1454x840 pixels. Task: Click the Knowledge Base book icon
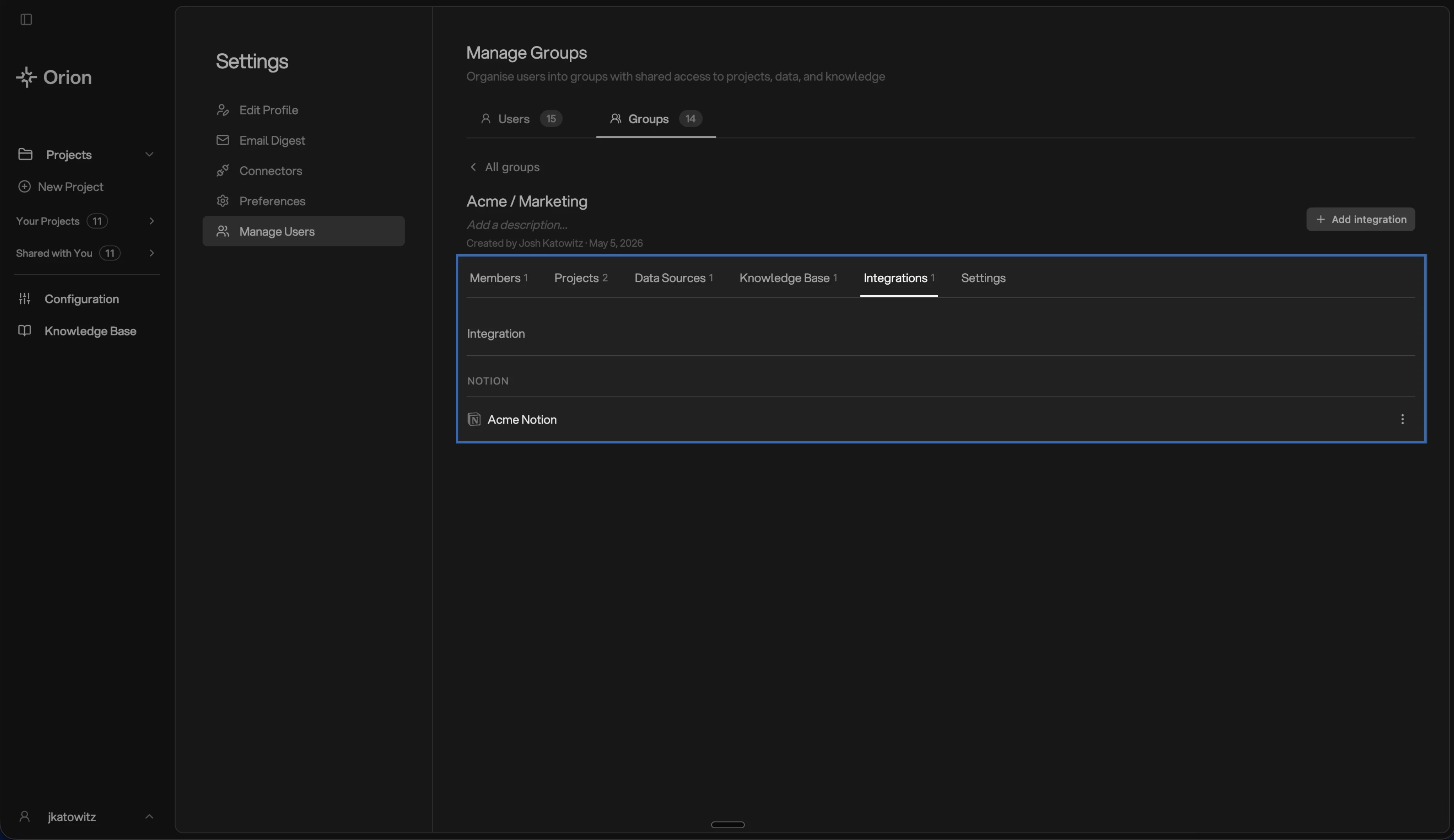coord(24,330)
